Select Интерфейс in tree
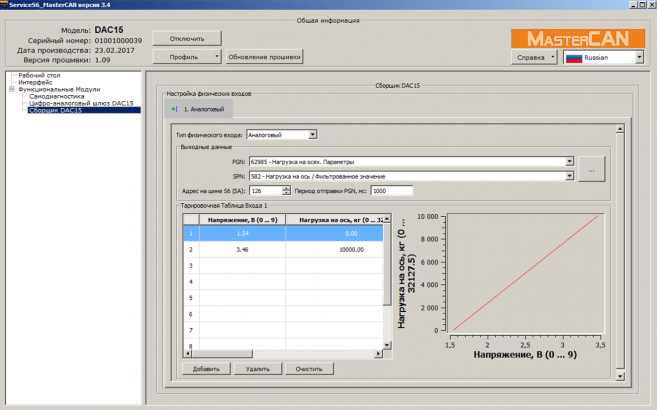Screen dimensions: 657x410 (35, 83)
